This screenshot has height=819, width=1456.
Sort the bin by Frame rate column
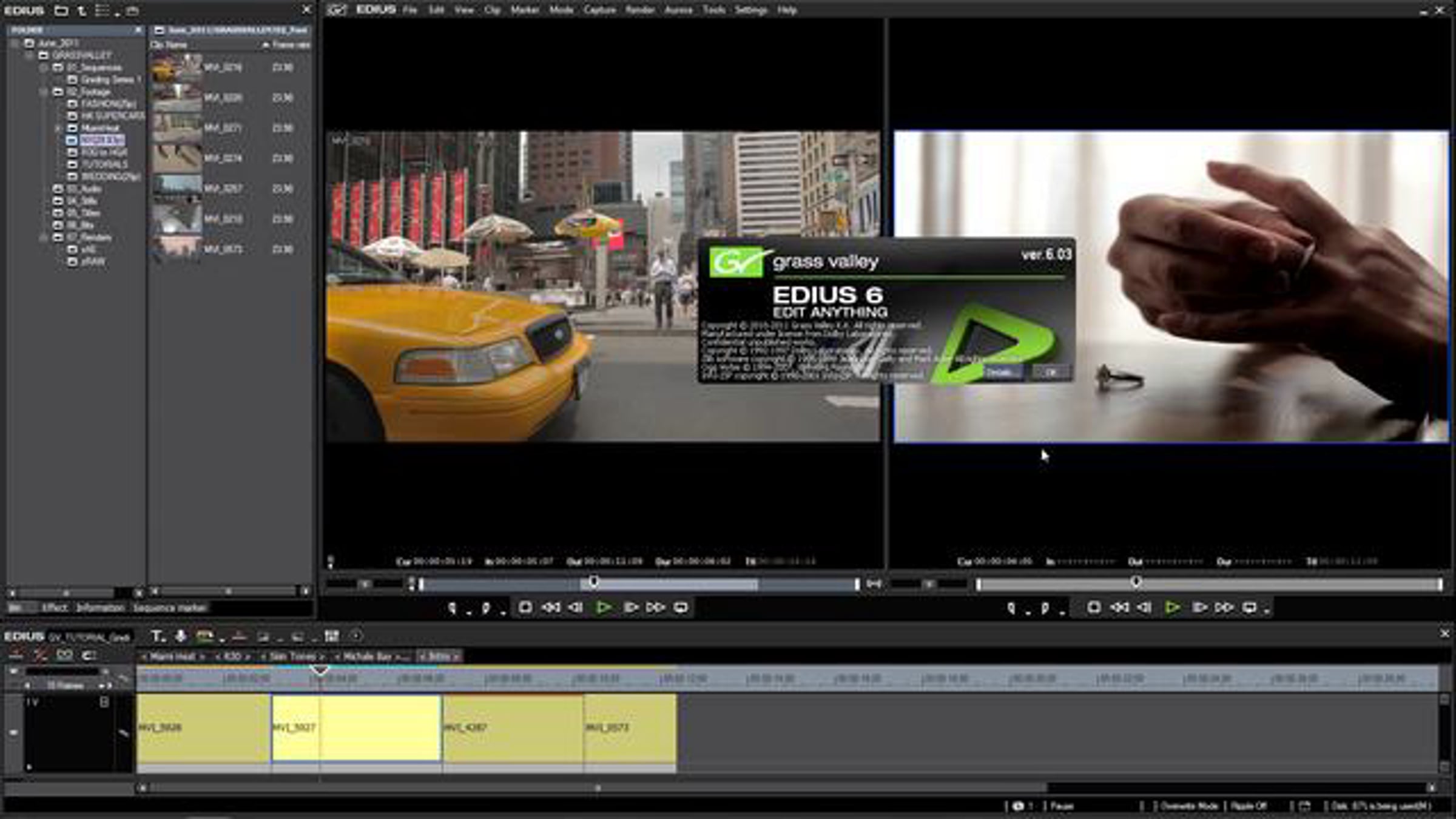pyautogui.click(x=291, y=45)
